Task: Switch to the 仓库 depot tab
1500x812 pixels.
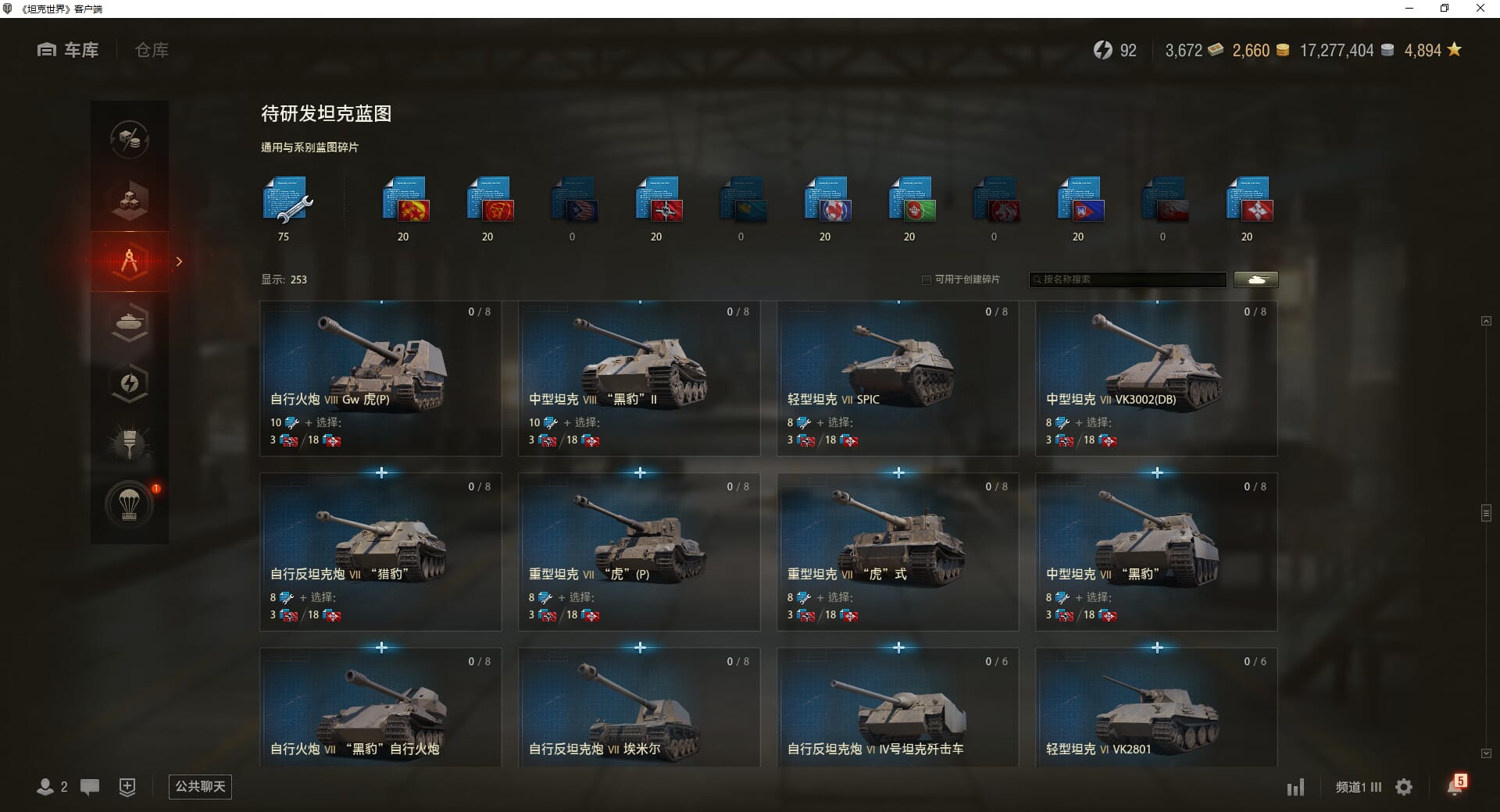Action: pyautogui.click(x=152, y=50)
